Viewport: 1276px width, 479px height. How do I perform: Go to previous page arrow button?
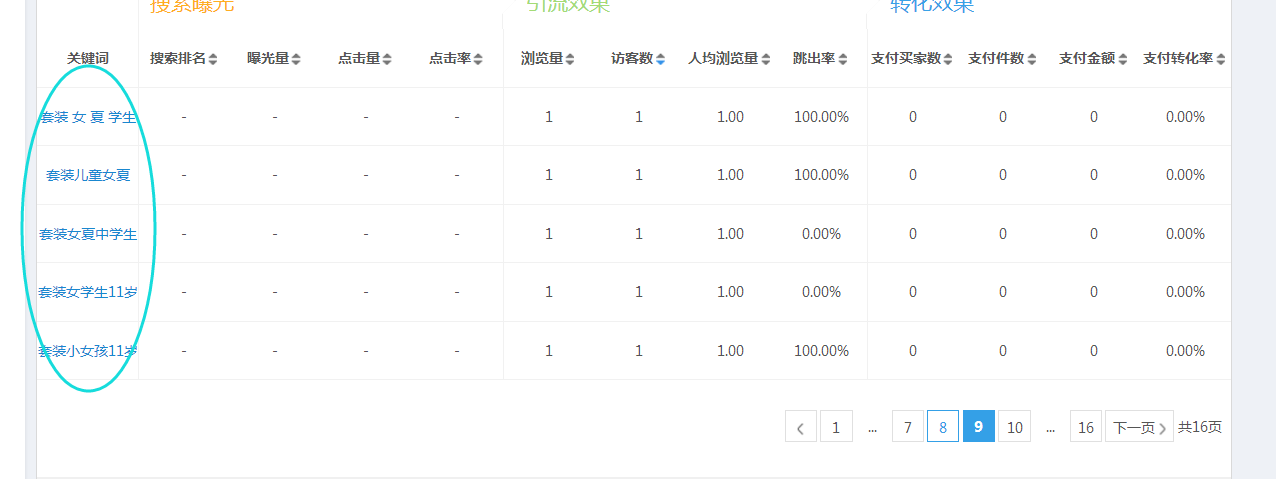coord(800,427)
